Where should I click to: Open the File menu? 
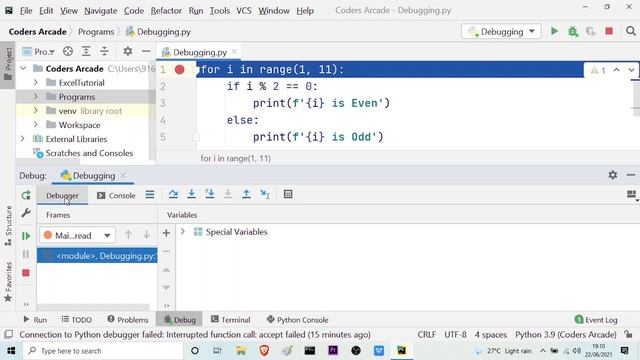coord(26,11)
